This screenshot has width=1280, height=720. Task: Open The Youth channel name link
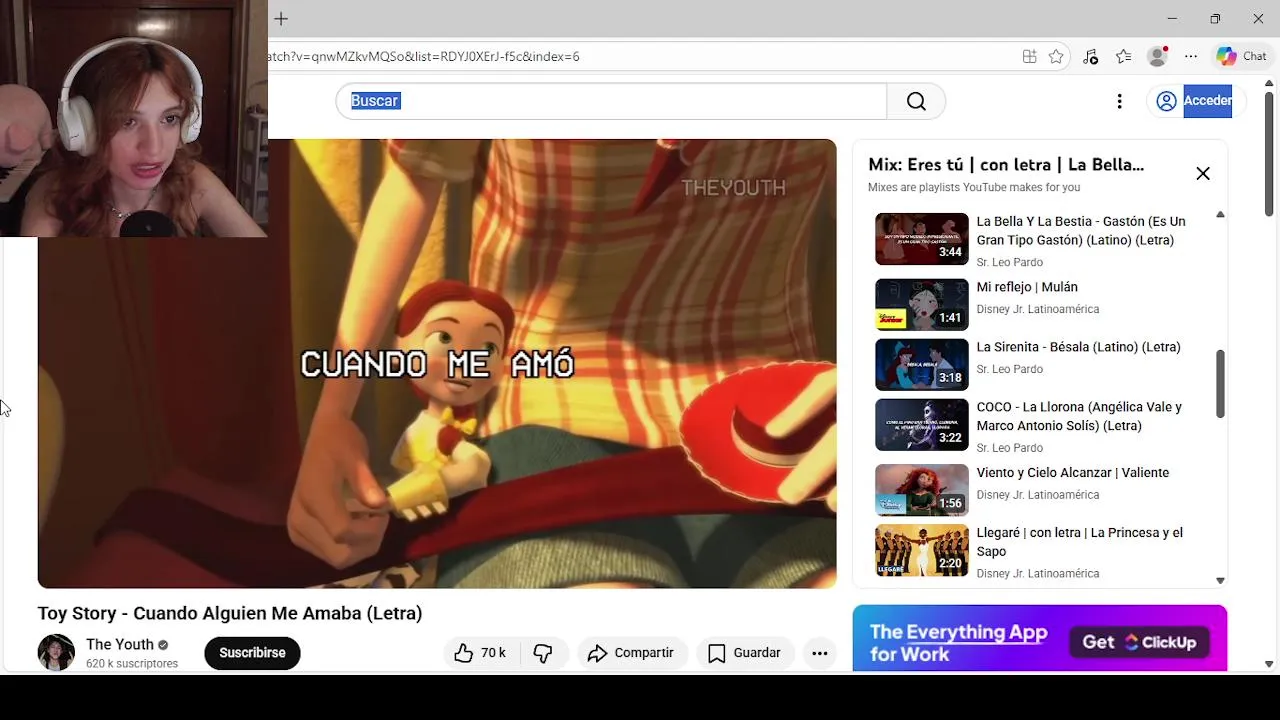[120, 645]
